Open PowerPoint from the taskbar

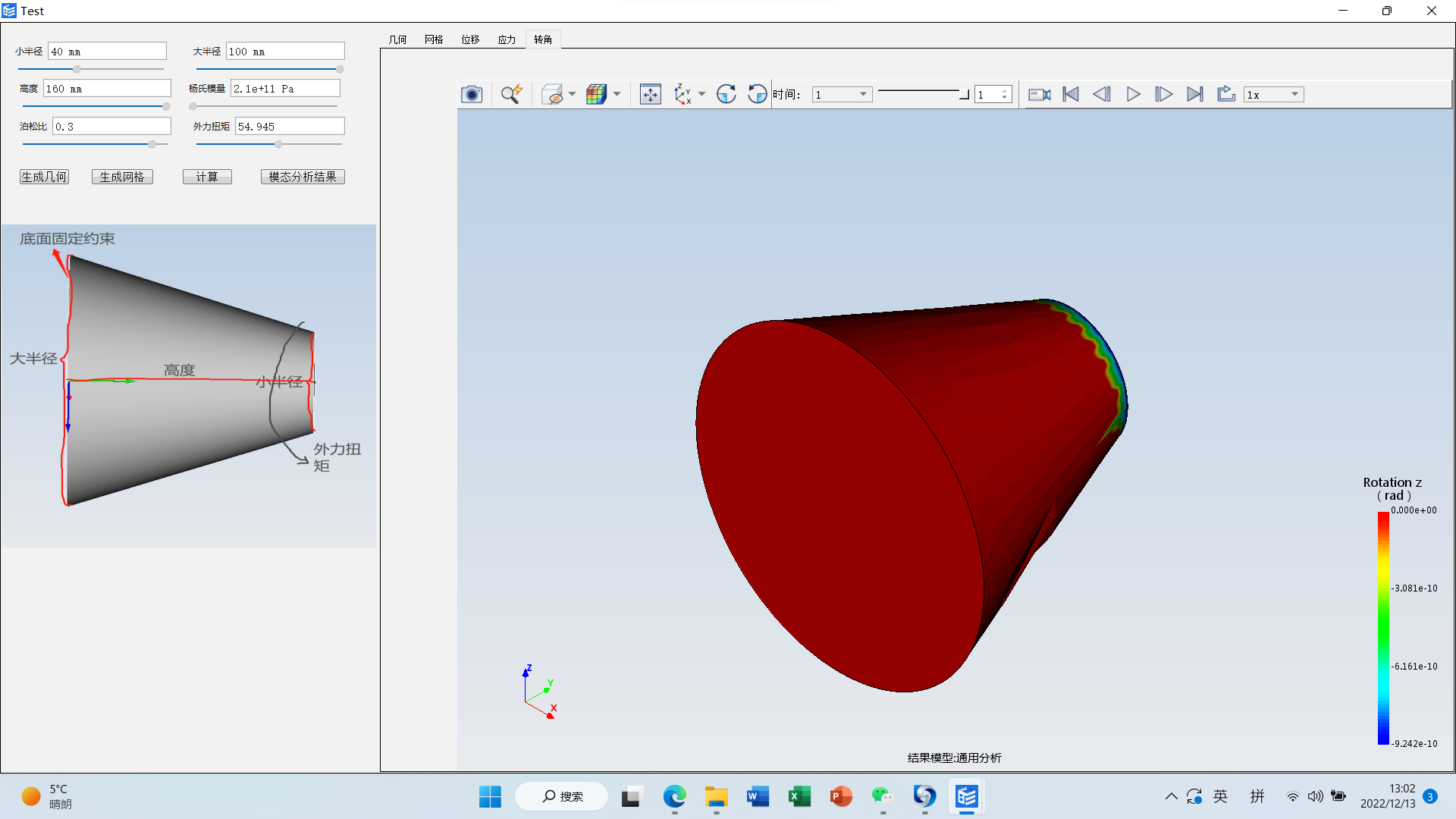[x=841, y=796]
